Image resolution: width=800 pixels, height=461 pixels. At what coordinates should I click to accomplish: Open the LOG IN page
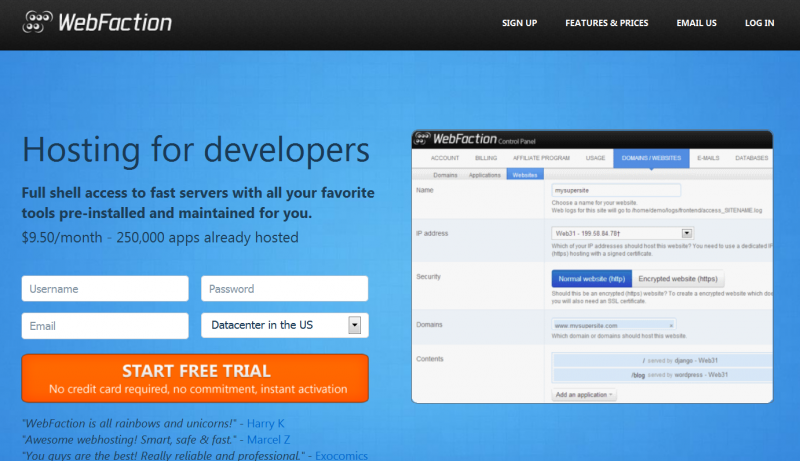[x=759, y=23]
